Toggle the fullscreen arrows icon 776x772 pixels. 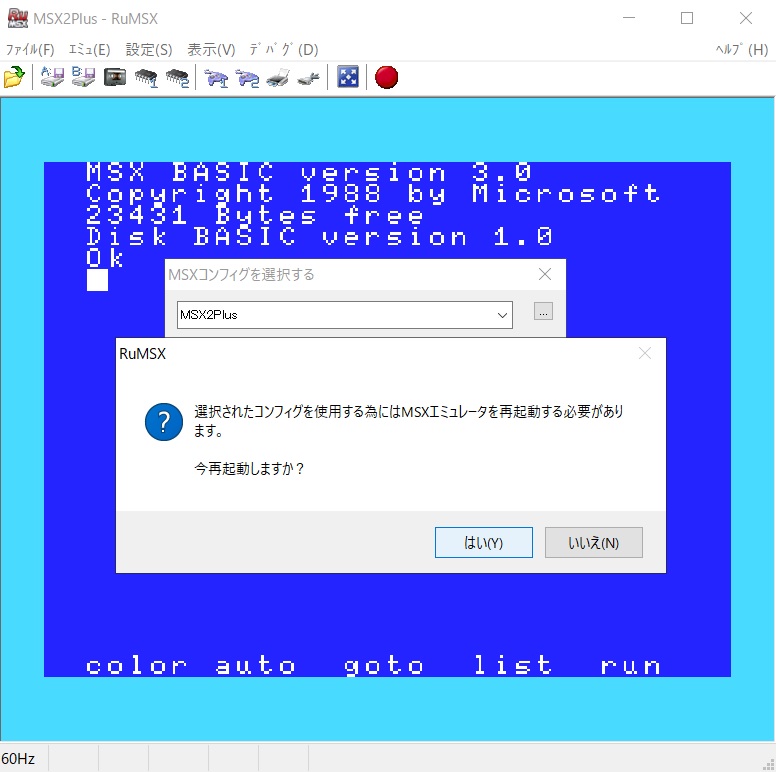(348, 77)
